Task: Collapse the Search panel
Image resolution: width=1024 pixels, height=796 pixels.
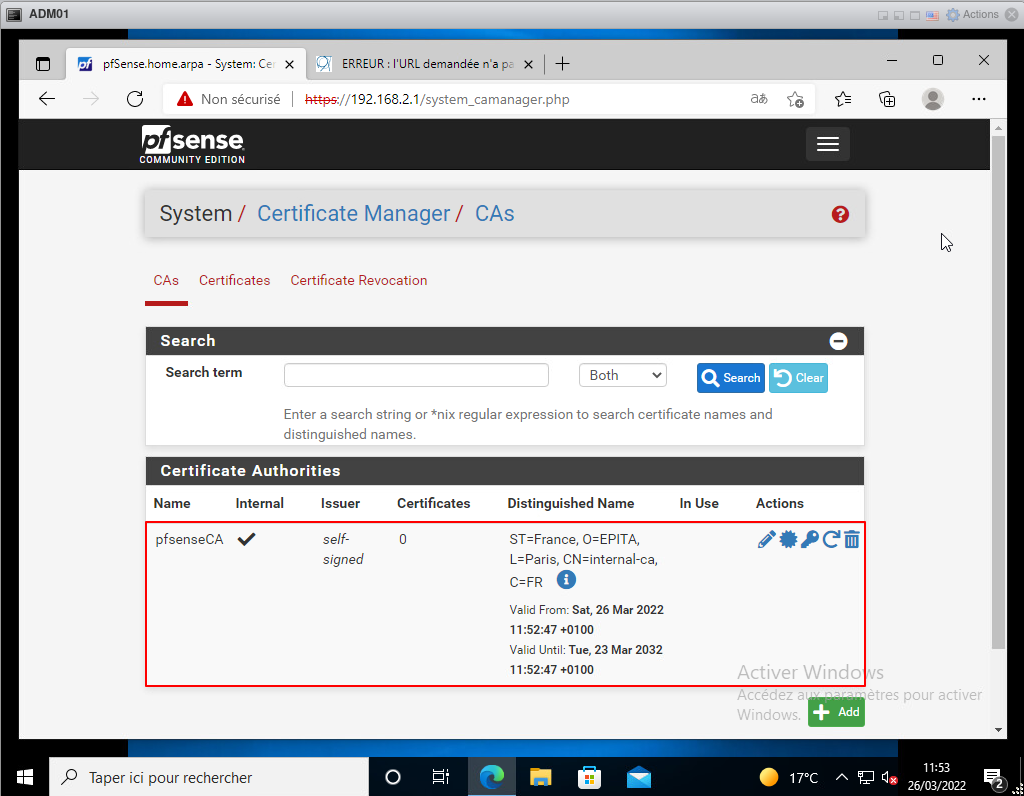Action: tap(838, 341)
